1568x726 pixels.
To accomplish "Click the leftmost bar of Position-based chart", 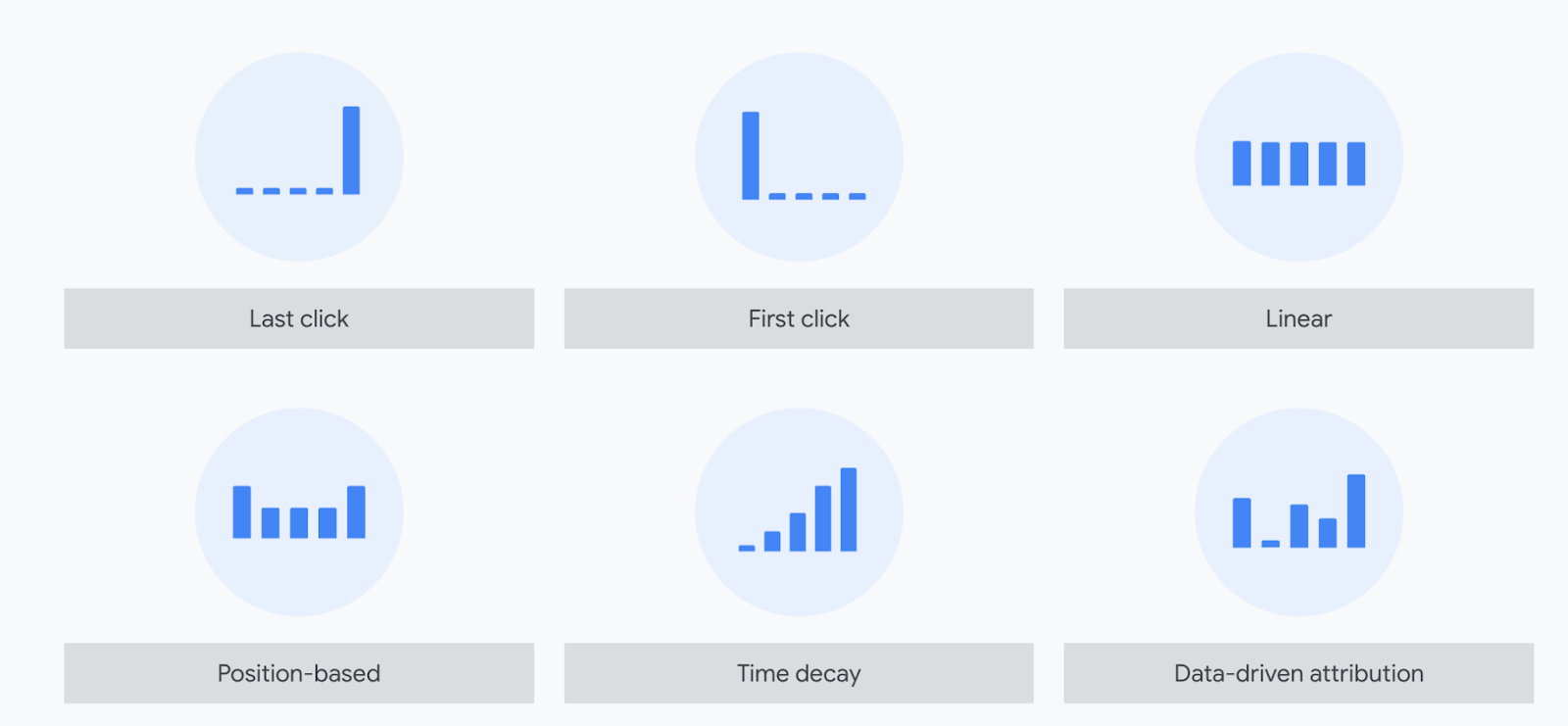I will (x=242, y=511).
